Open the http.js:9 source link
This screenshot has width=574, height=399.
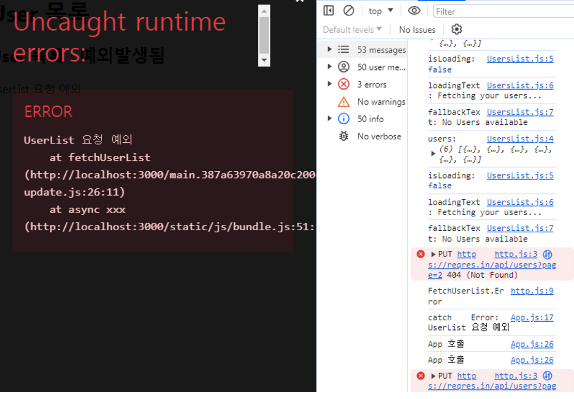pyautogui.click(x=532, y=291)
